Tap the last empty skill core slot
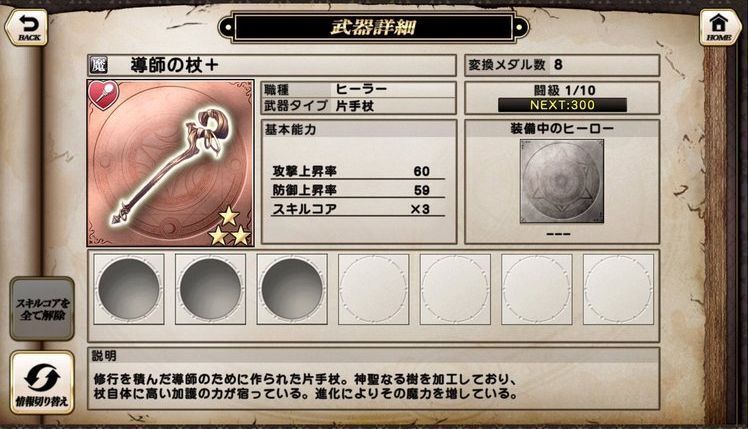 coord(618,289)
